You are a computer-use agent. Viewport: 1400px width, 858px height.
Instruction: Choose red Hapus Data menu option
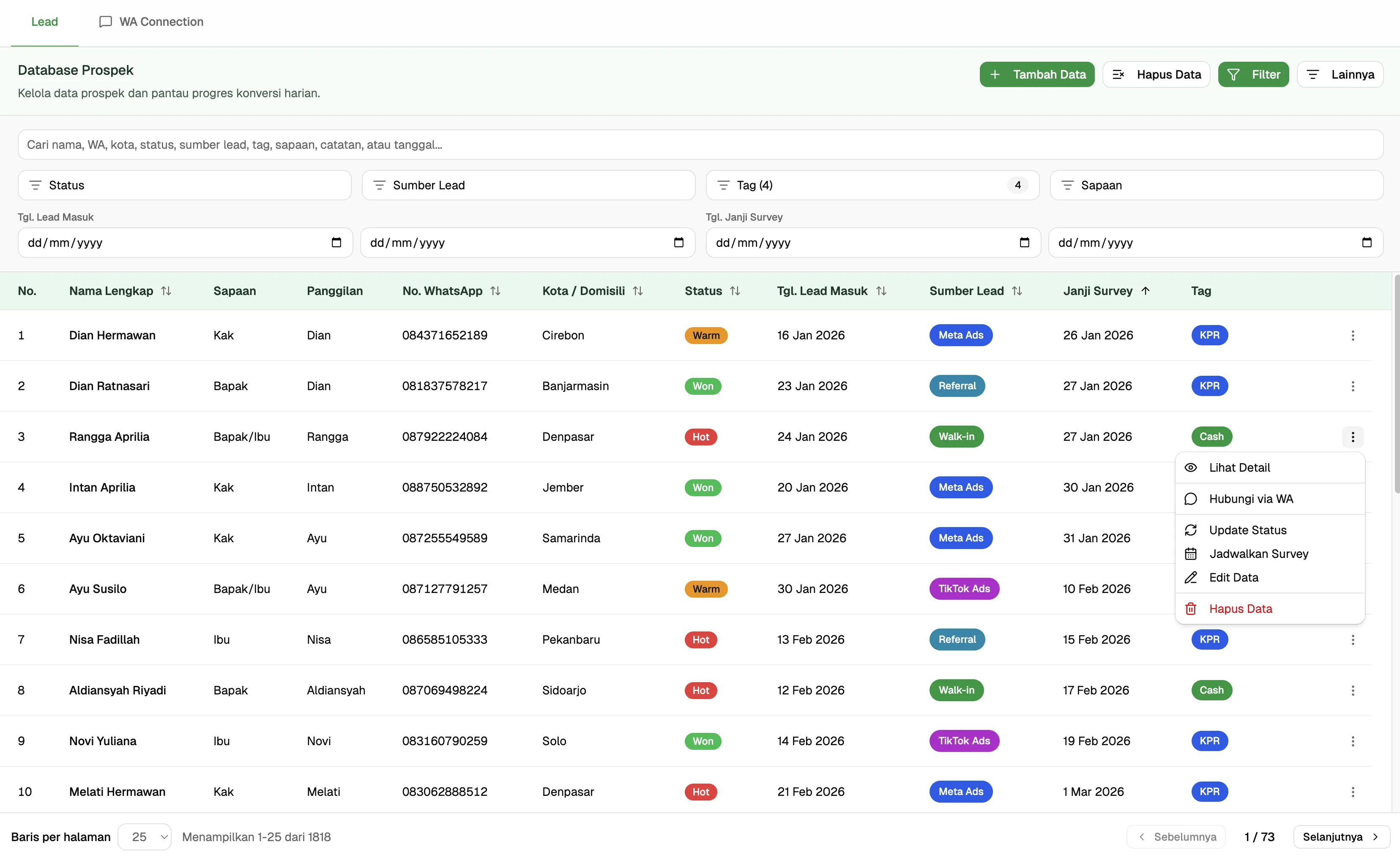[x=1269, y=609]
